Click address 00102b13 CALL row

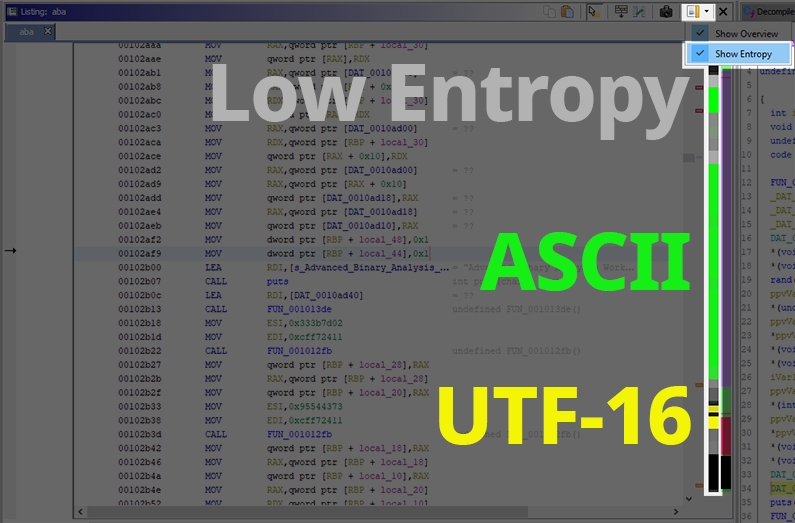[x=139, y=309]
